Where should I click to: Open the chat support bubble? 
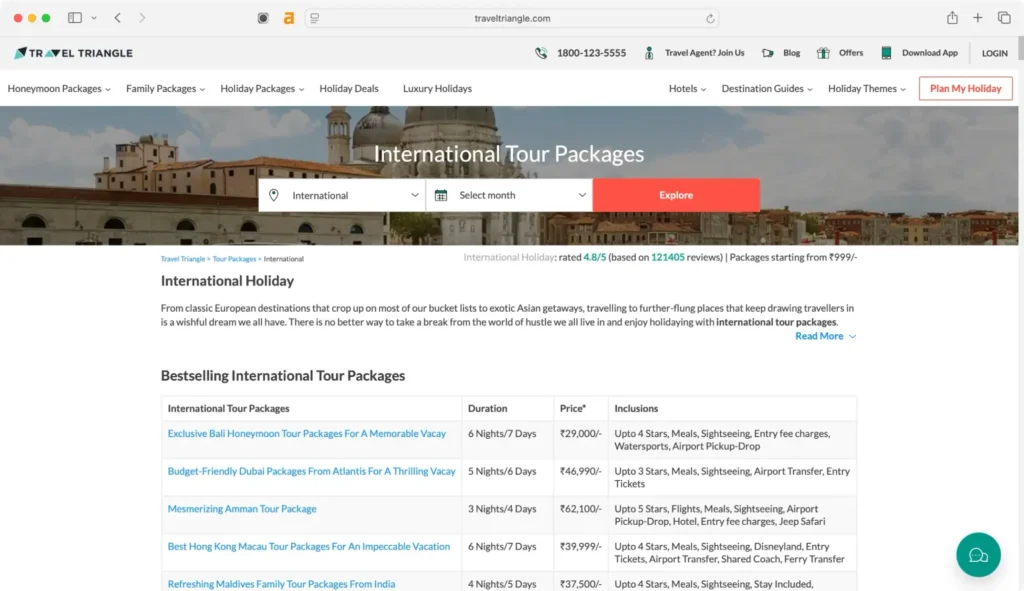click(978, 555)
